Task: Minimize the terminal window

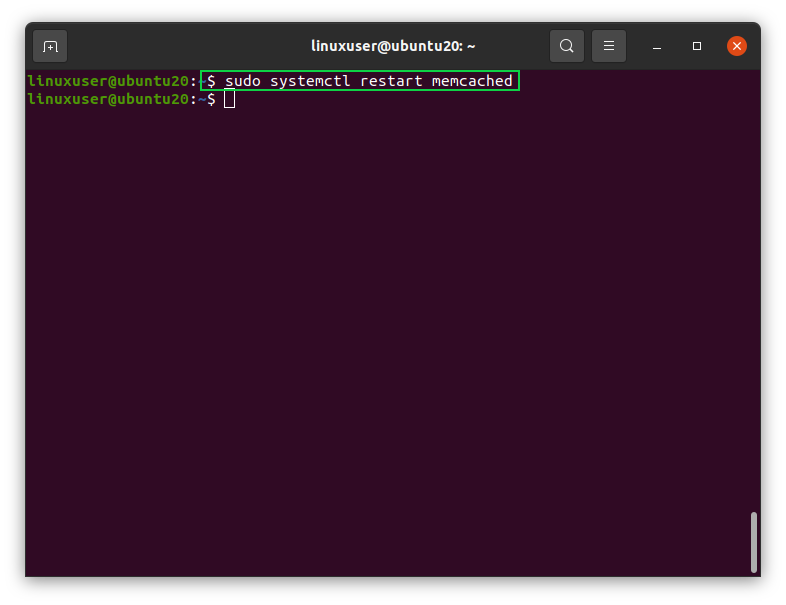Action: [x=657, y=46]
